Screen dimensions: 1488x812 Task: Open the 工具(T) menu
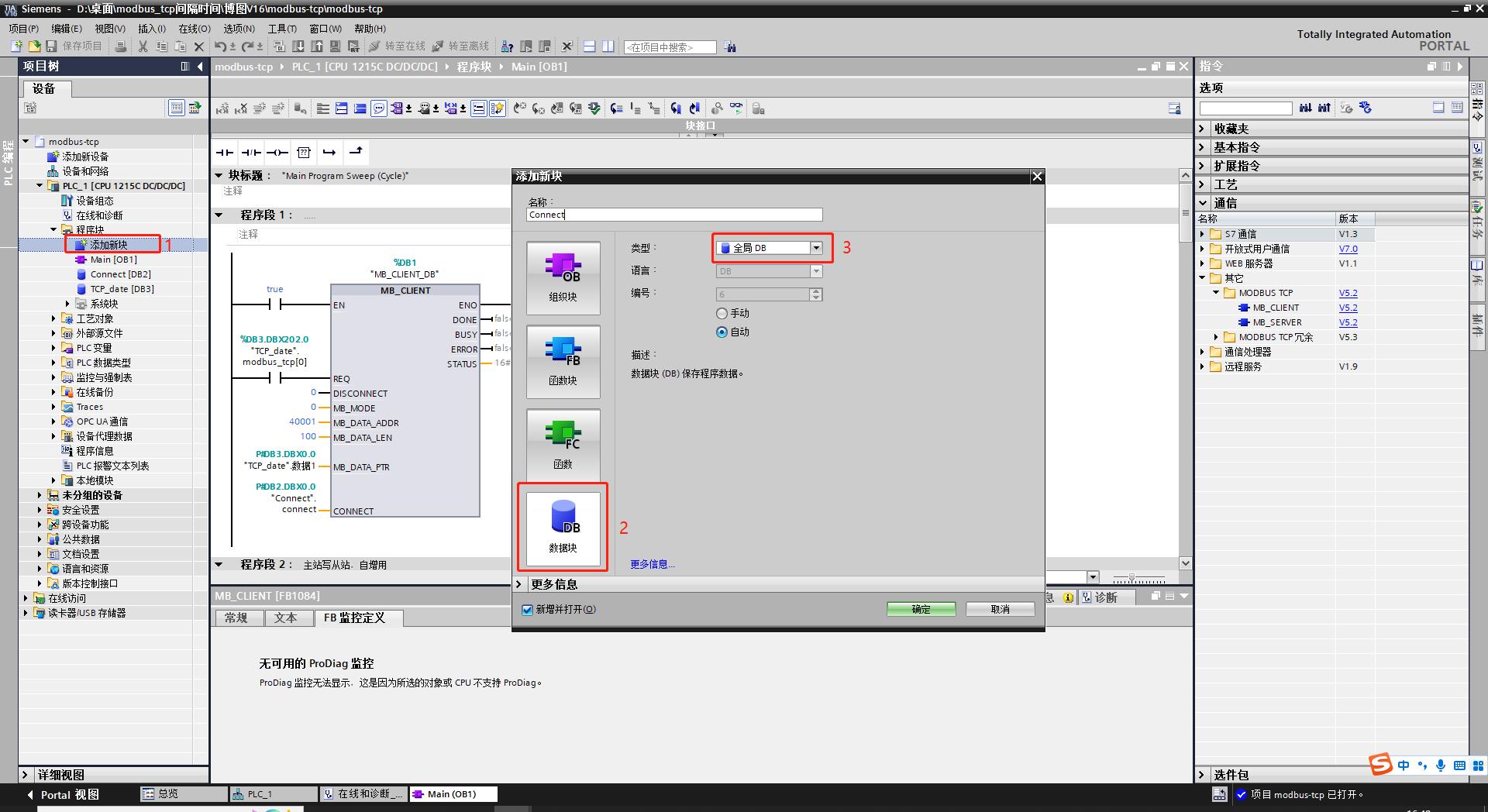(x=282, y=29)
